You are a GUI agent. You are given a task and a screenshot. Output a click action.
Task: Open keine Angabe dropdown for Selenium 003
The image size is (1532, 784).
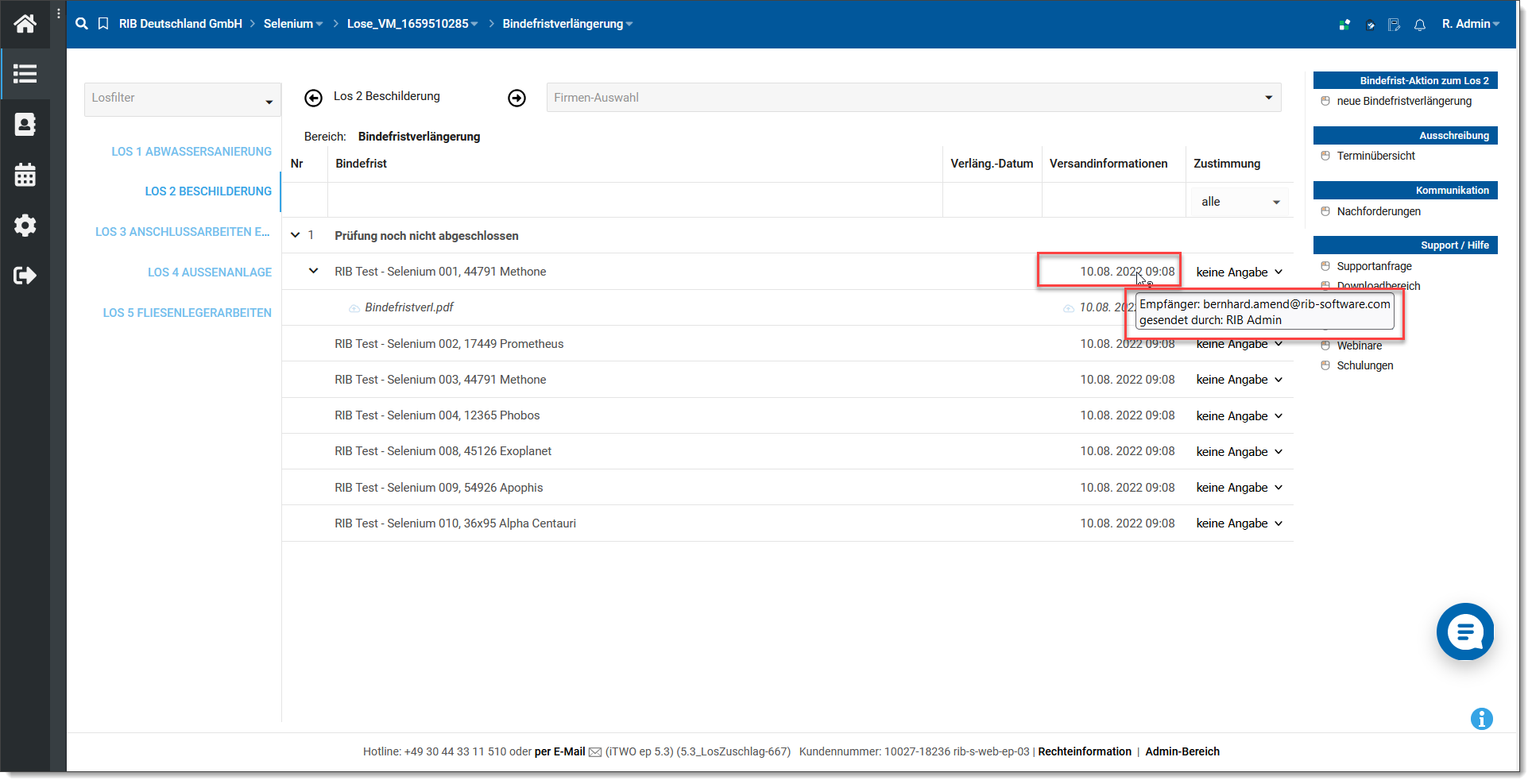click(x=1240, y=380)
